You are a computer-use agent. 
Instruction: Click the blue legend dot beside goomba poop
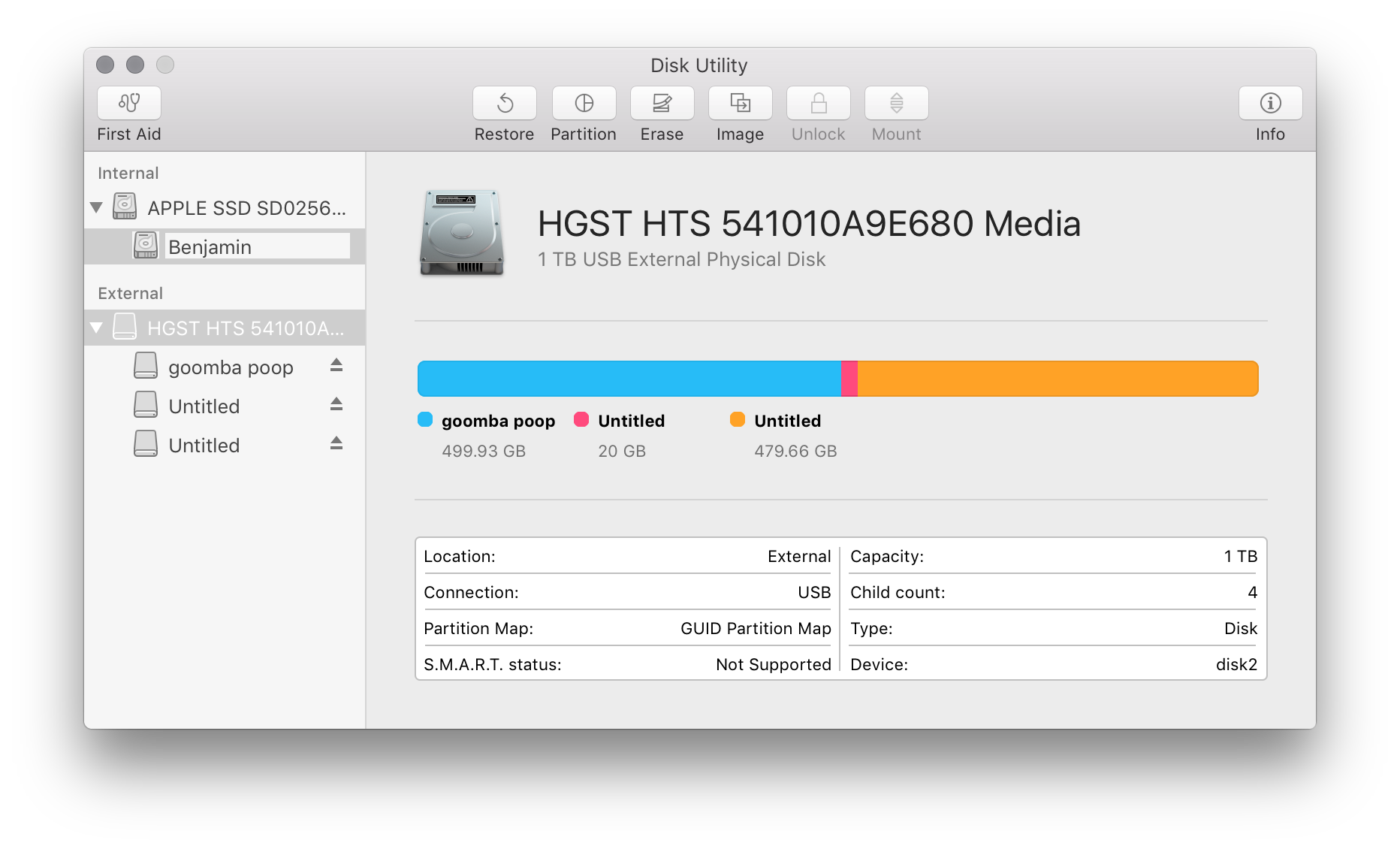pos(425,419)
